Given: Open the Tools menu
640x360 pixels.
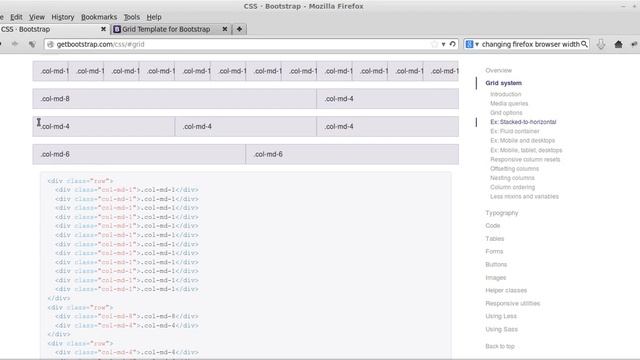Looking at the screenshot, I should click(x=131, y=17).
